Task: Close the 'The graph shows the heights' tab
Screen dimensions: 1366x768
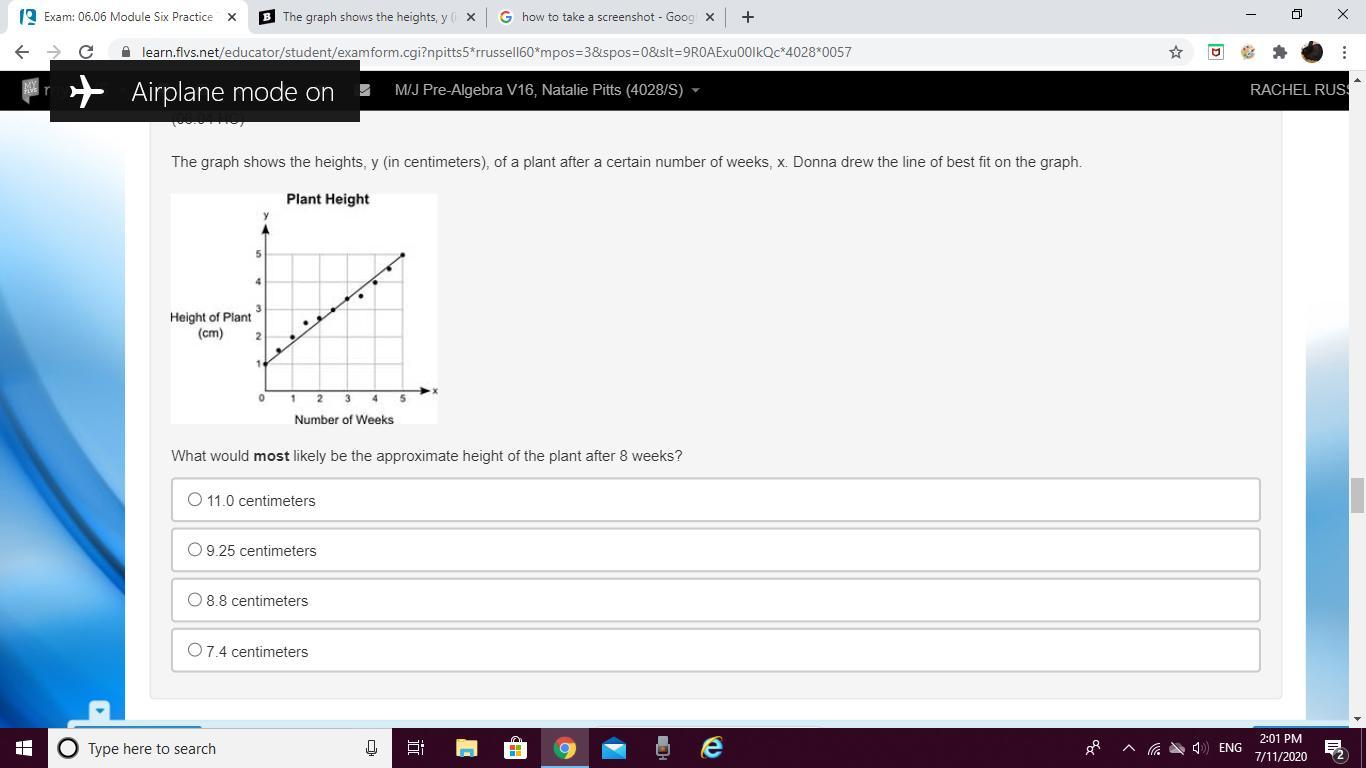Action: point(471,17)
